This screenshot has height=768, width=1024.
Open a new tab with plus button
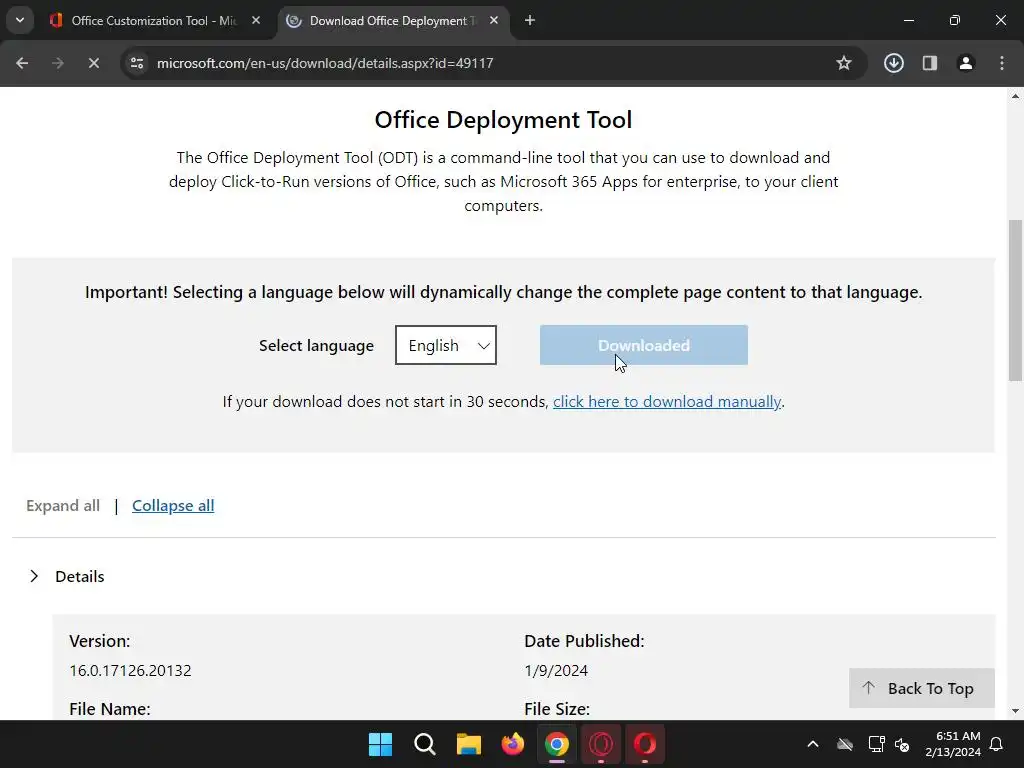coord(530,21)
